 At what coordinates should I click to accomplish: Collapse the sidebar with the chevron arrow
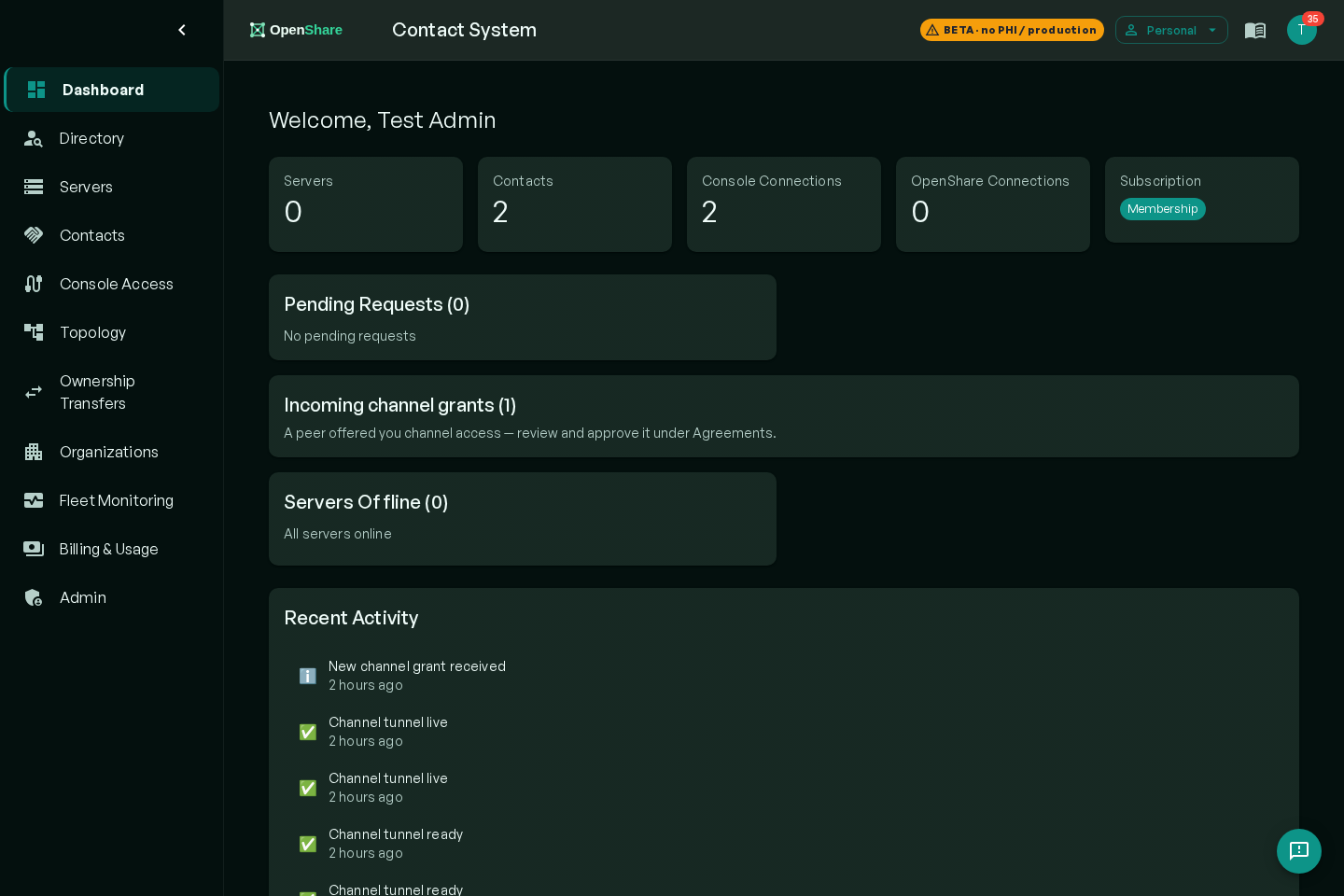182,30
